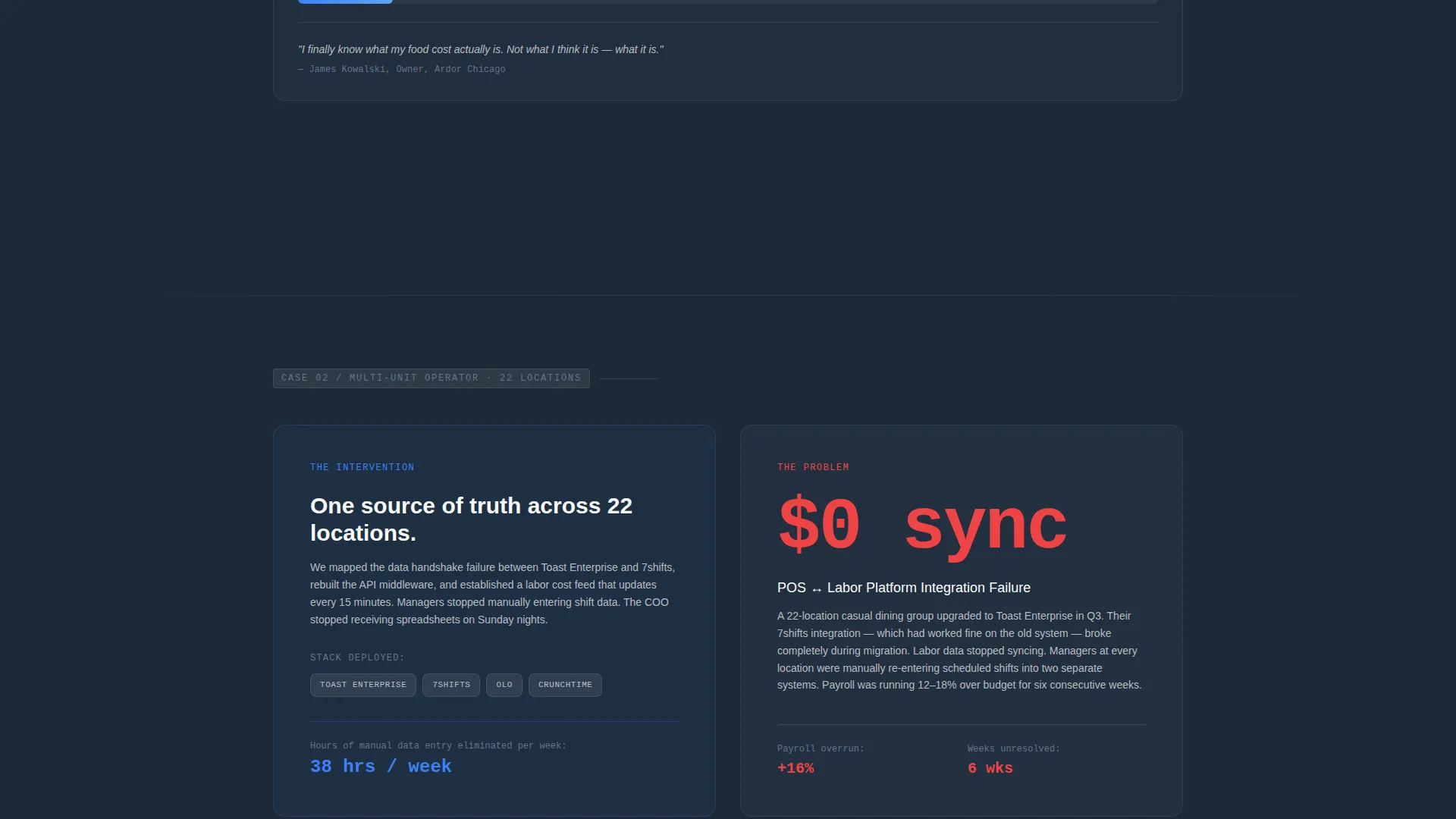The height and width of the screenshot is (819, 1456).
Task: Click the food cost testimonial quote
Action: click(x=481, y=49)
